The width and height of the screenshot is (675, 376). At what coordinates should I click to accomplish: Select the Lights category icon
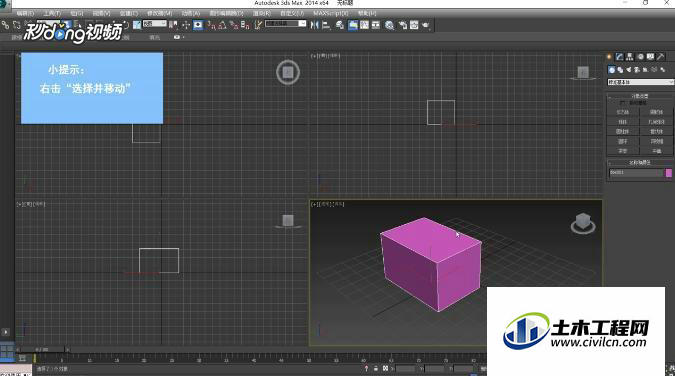tap(629, 69)
